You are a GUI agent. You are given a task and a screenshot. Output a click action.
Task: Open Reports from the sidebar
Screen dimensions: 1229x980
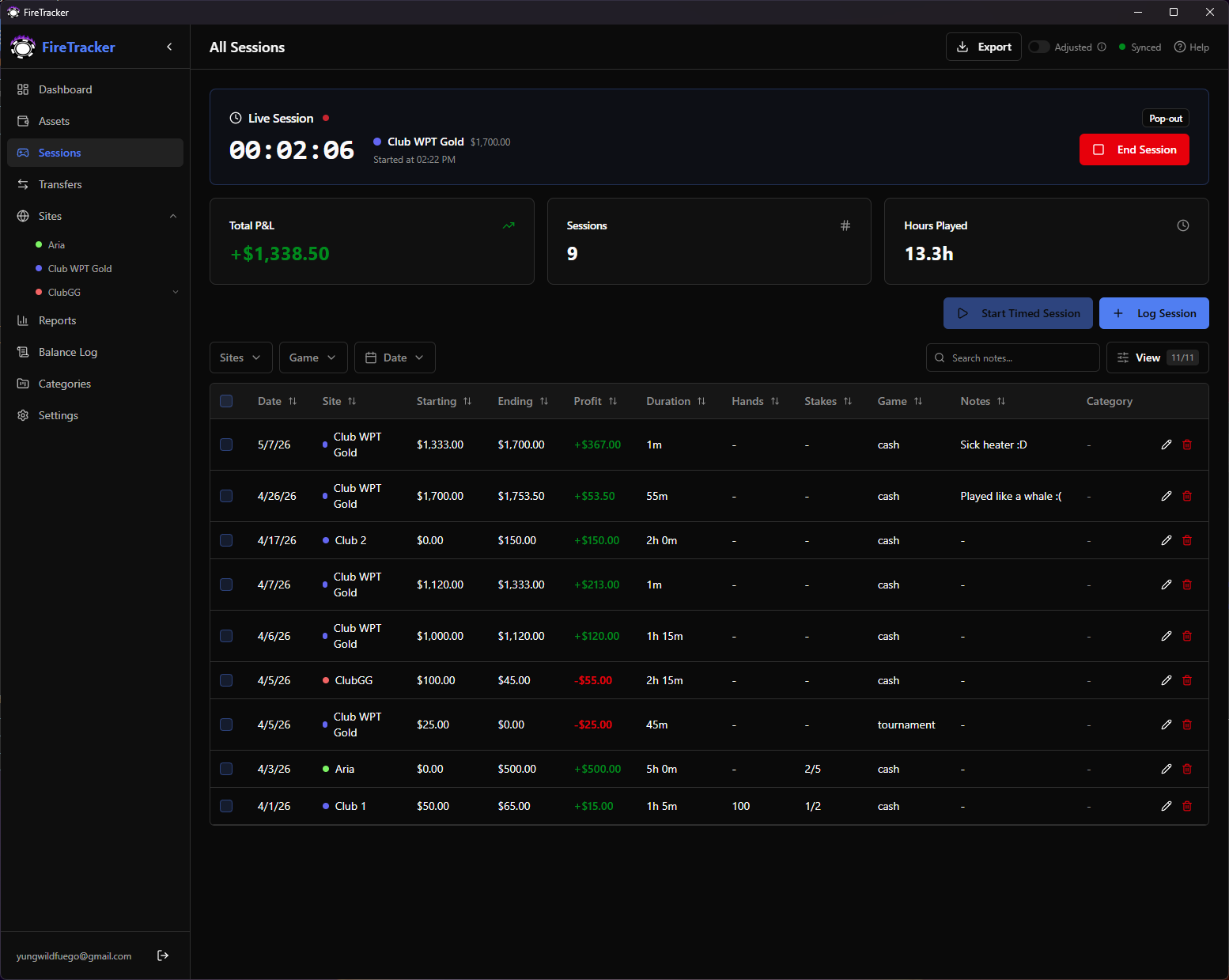(x=95, y=320)
